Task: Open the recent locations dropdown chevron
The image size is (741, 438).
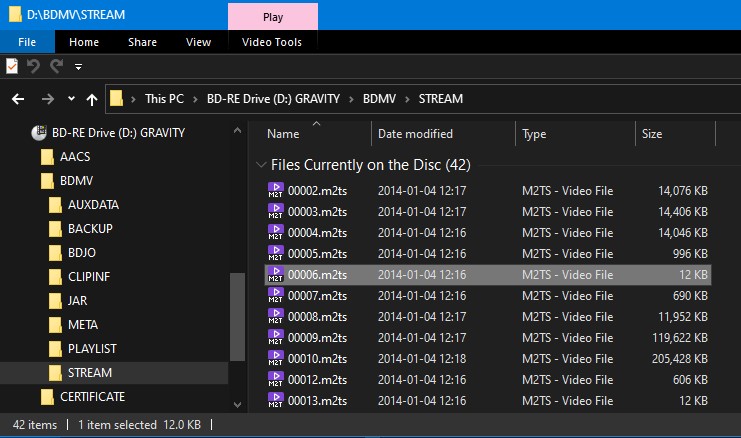Action: tap(71, 99)
